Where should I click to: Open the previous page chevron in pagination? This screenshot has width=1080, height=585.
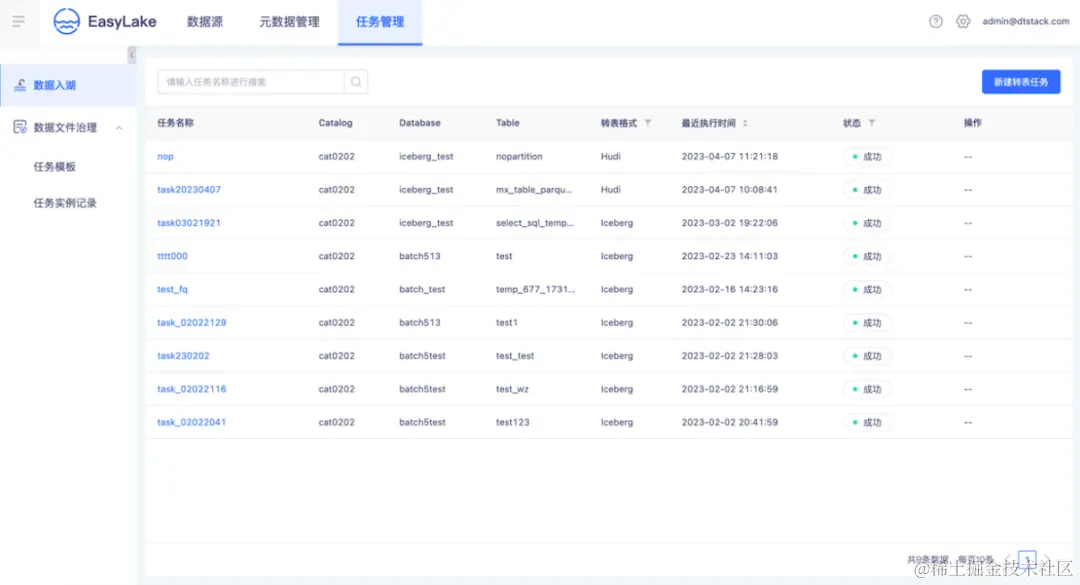1008,560
